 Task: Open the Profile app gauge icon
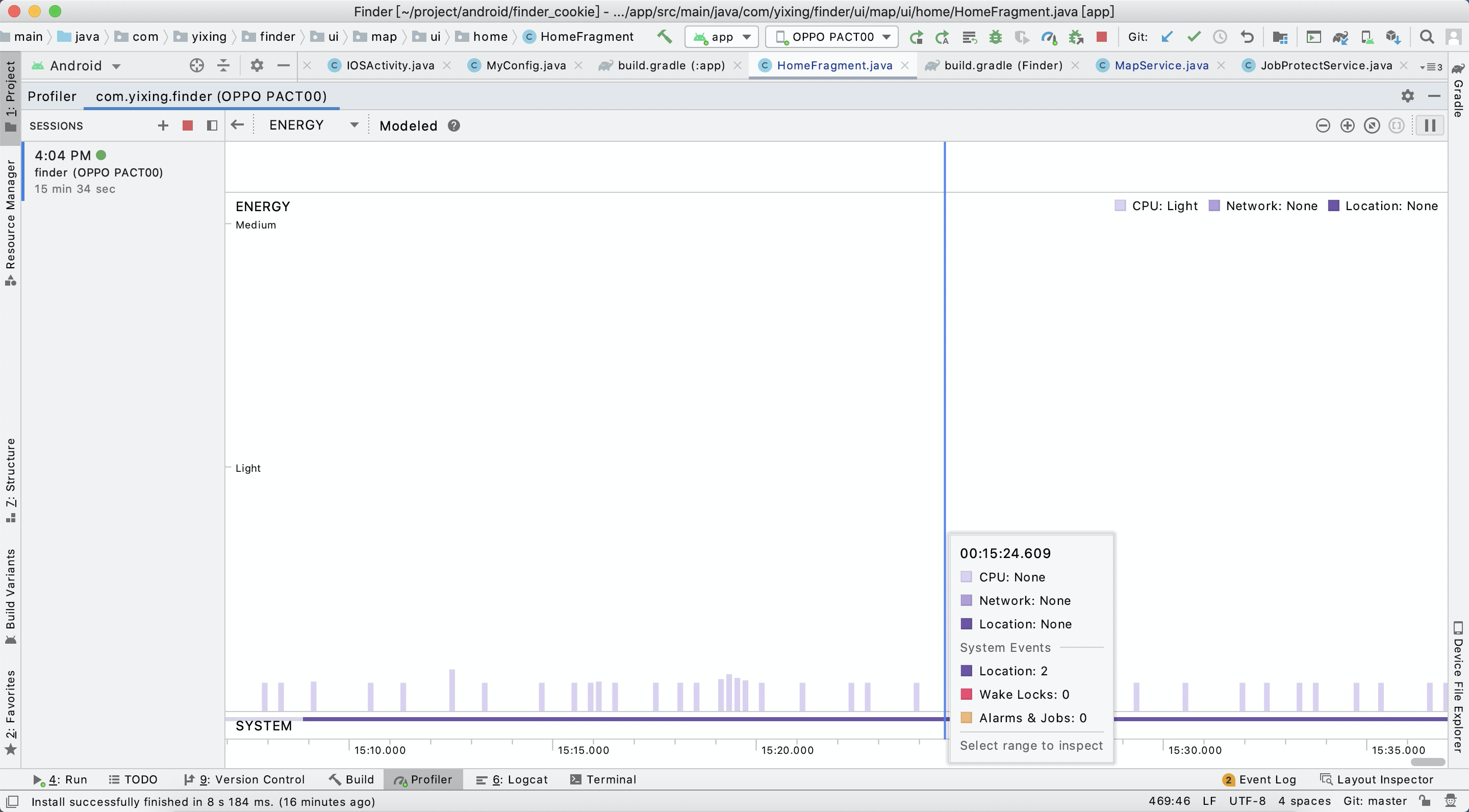tap(1049, 37)
